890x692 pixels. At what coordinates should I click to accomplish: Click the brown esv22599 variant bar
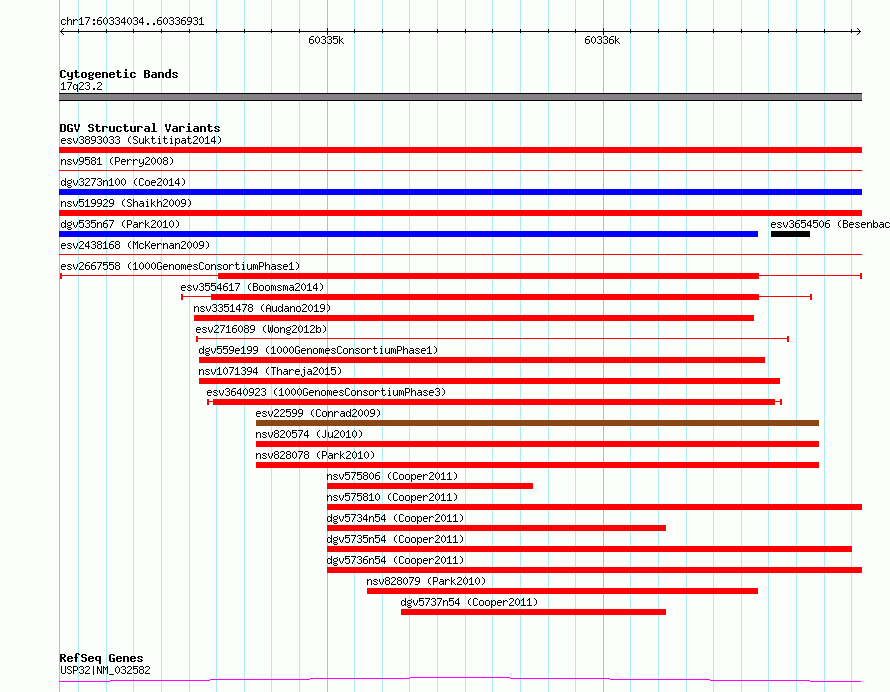(x=538, y=423)
